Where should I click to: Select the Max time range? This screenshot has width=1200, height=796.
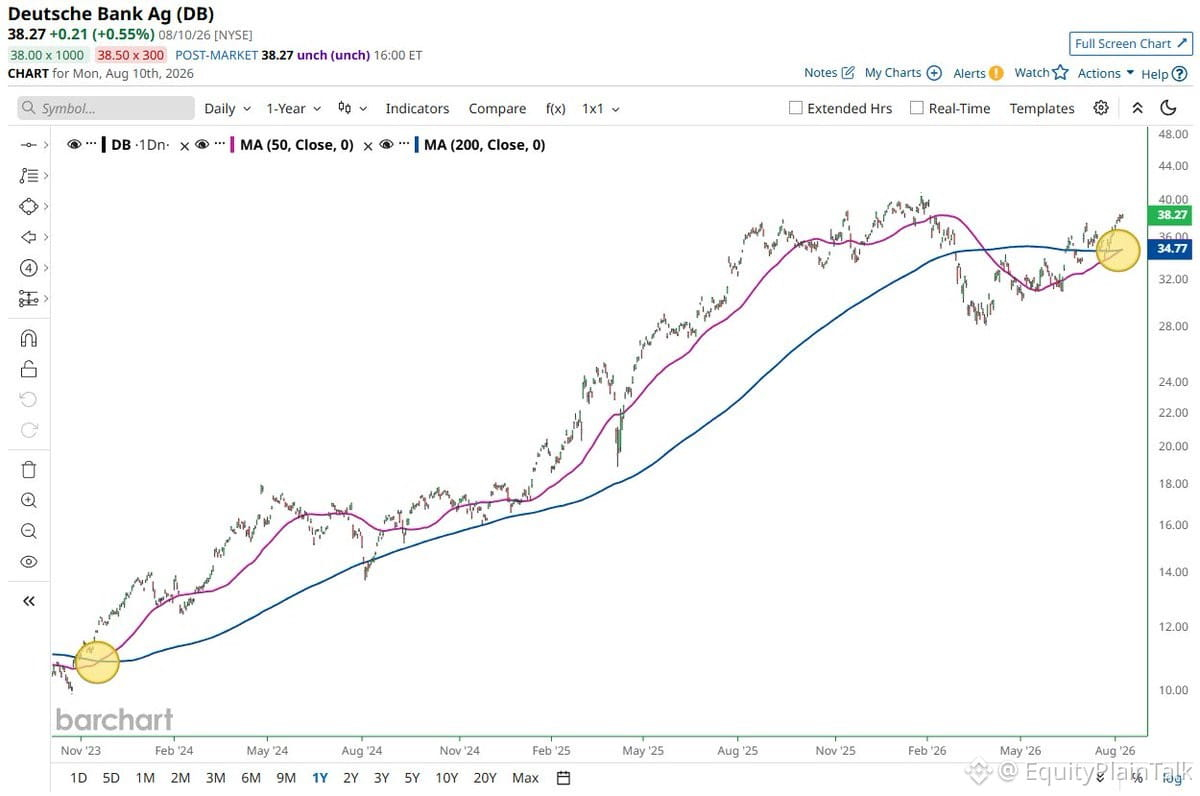[525, 778]
